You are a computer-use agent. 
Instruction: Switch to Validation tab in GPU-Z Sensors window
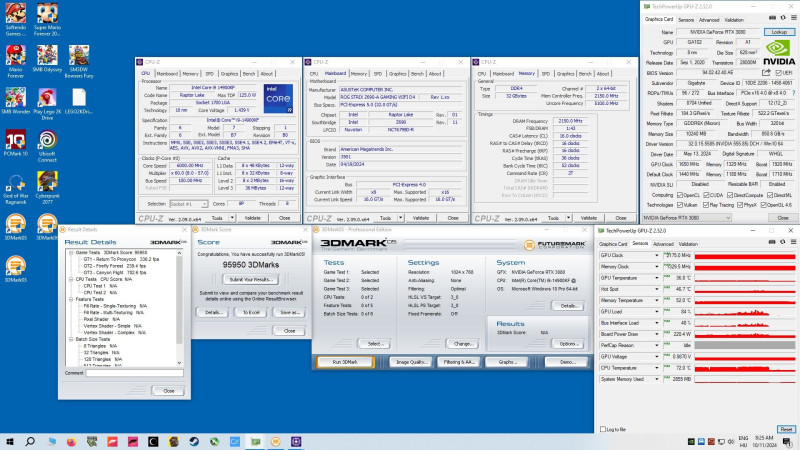[x=688, y=244]
